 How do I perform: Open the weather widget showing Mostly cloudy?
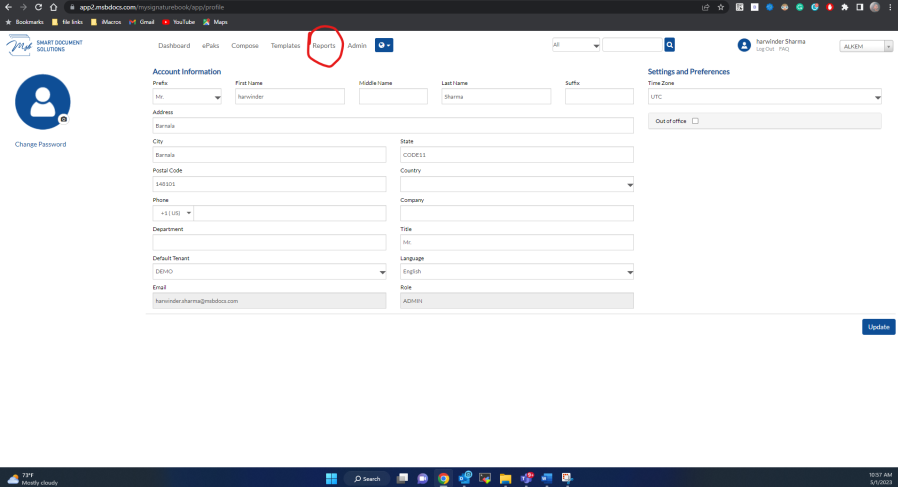click(33, 478)
